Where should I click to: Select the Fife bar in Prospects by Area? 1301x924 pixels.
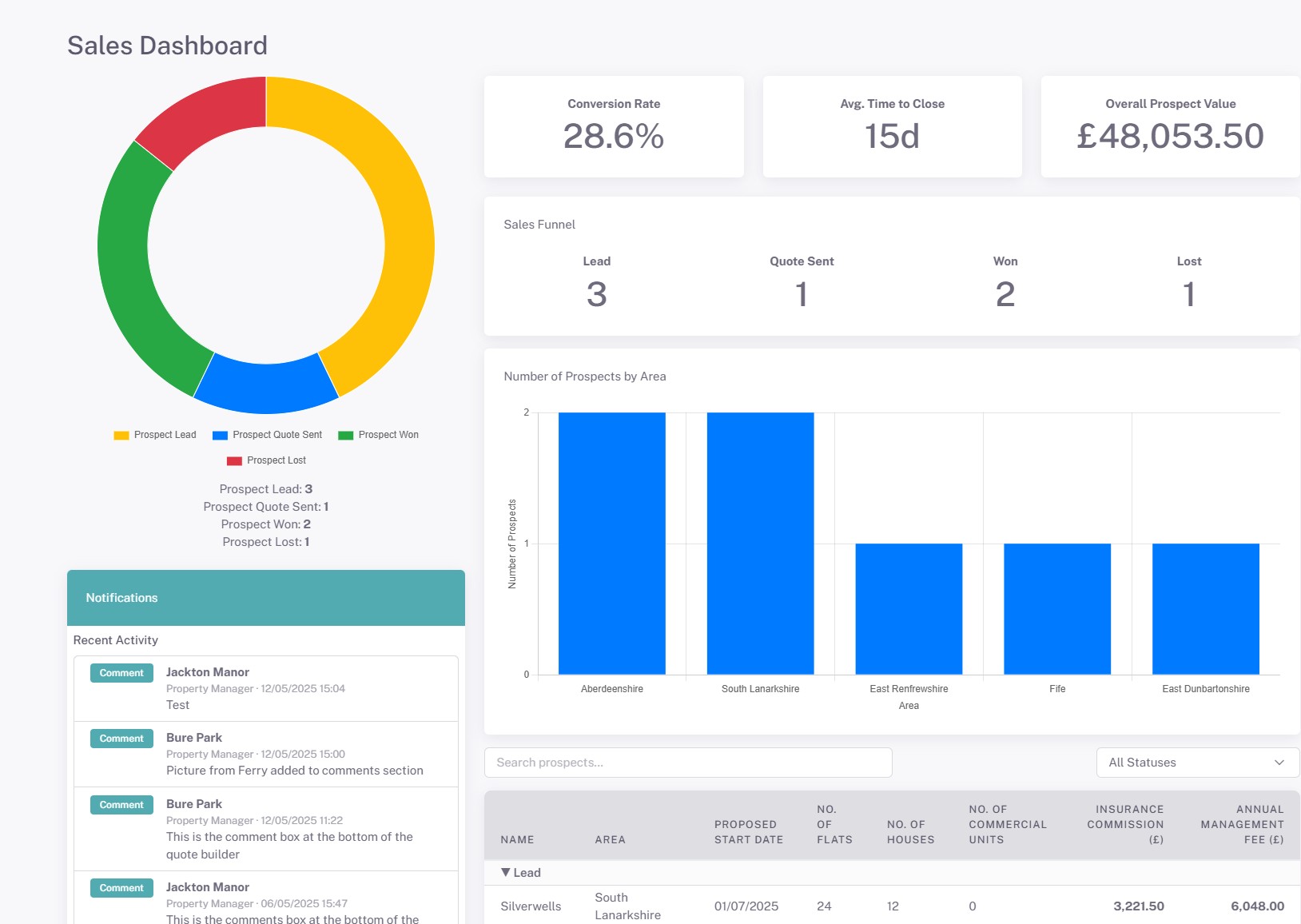1056,607
